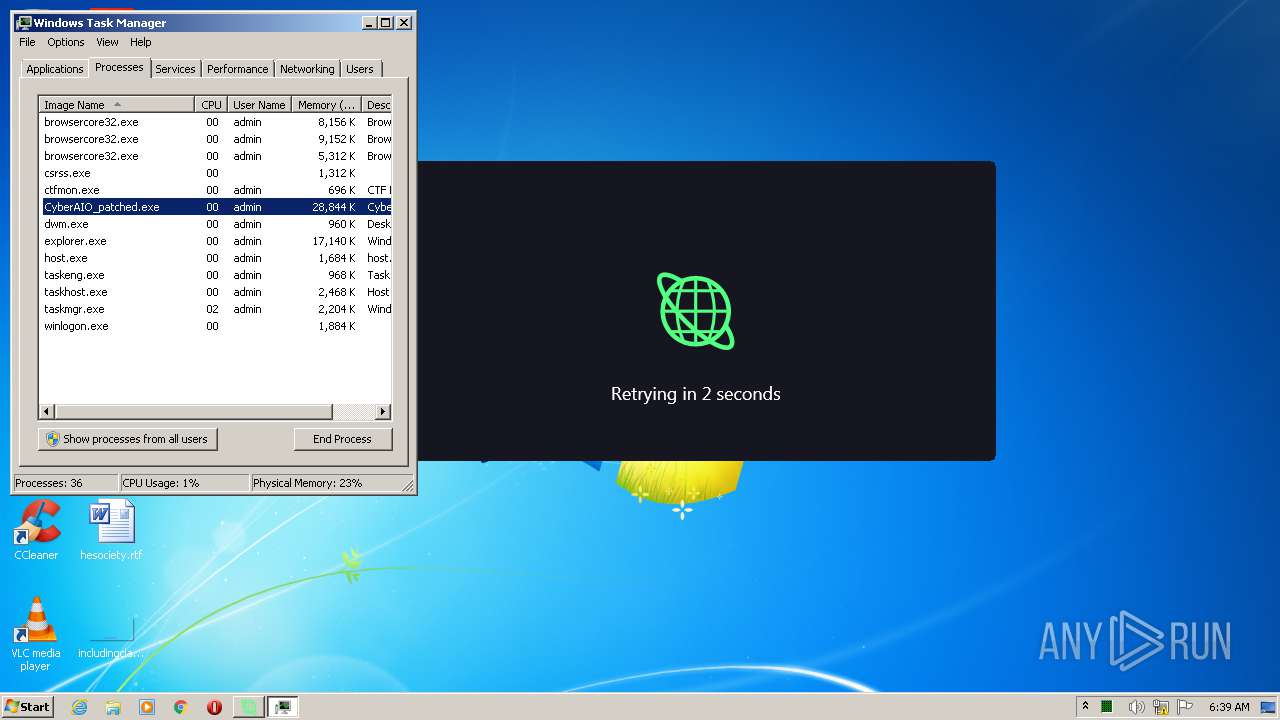Click the green CPU meter tray icon
Screen dimensions: 1280x720
pos(1107,707)
